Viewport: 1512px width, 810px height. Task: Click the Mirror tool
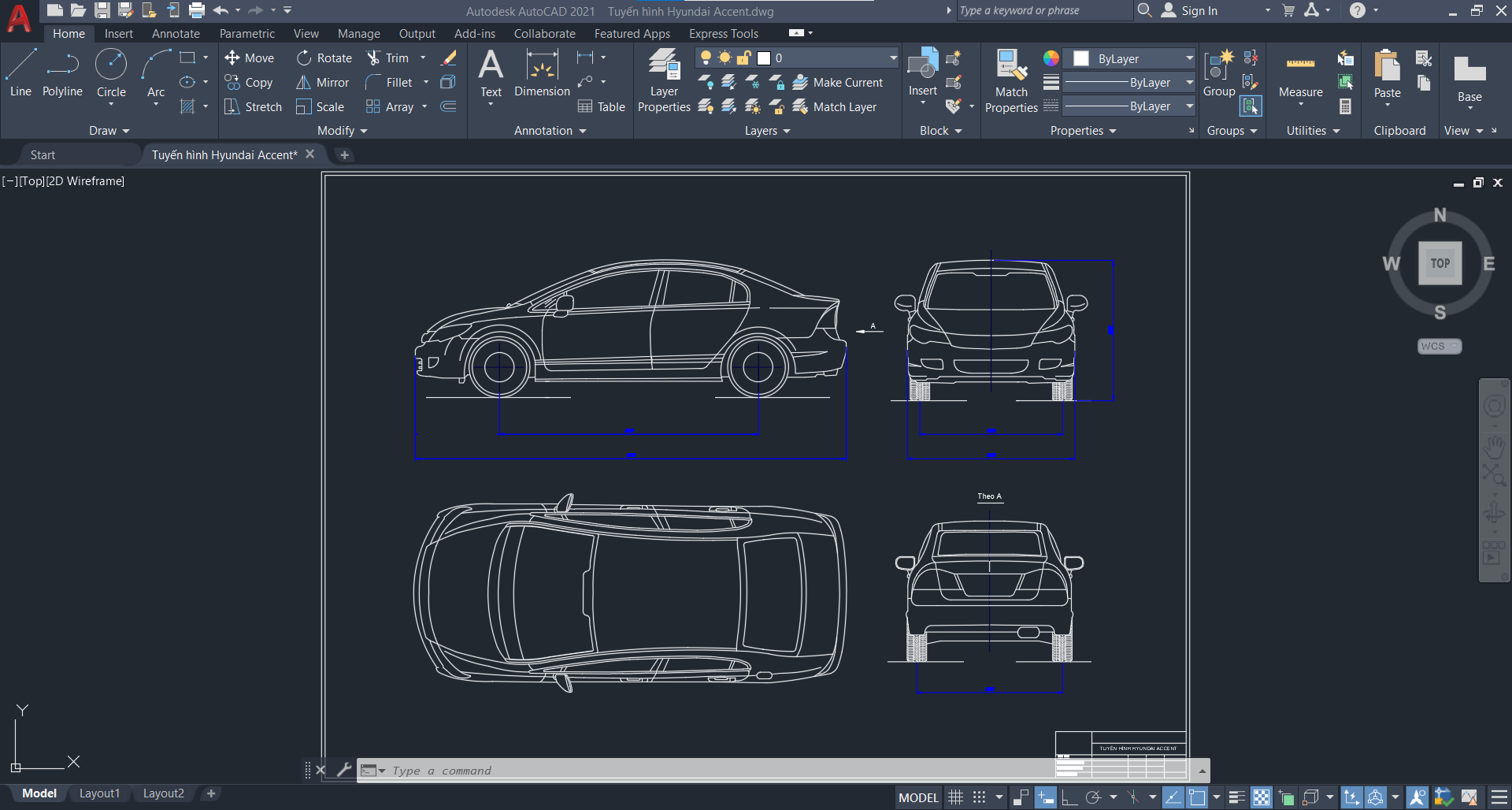[323, 82]
